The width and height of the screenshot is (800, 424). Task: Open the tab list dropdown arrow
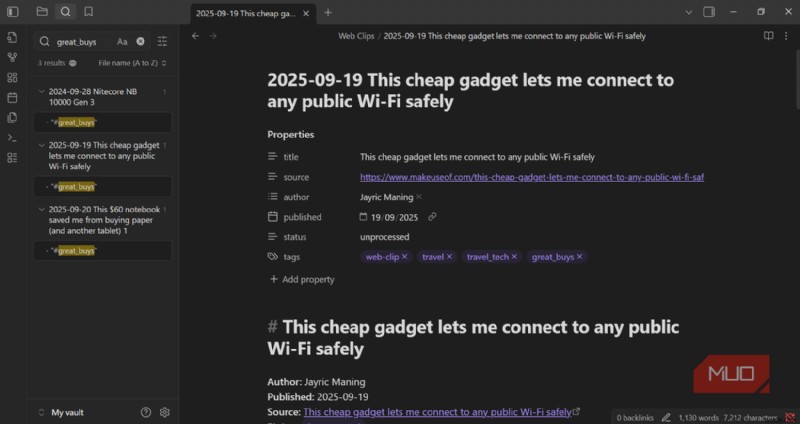[x=688, y=13]
